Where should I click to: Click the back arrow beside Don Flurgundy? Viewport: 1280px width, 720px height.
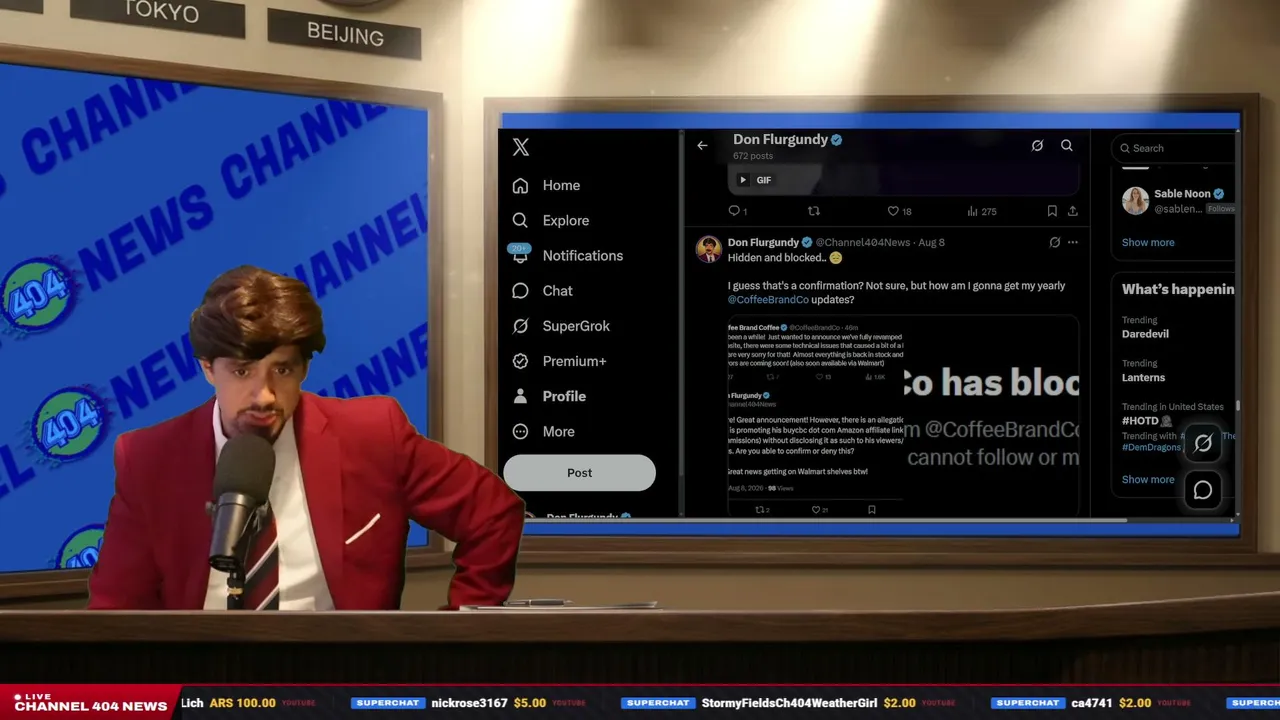pyautogui.click(x=702, y=146)
